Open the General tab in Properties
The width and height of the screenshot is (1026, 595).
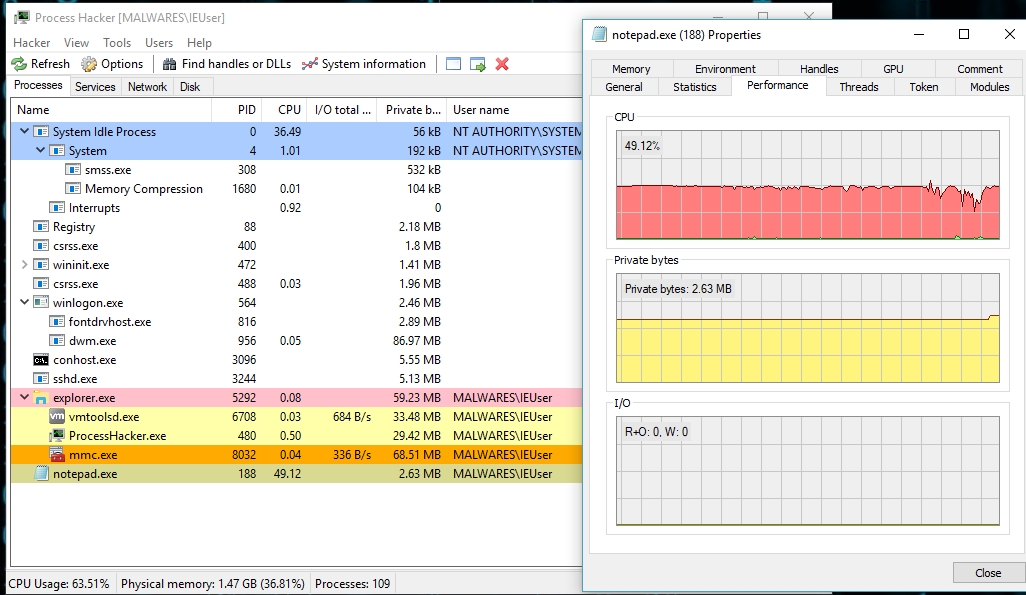click(624, 87)
